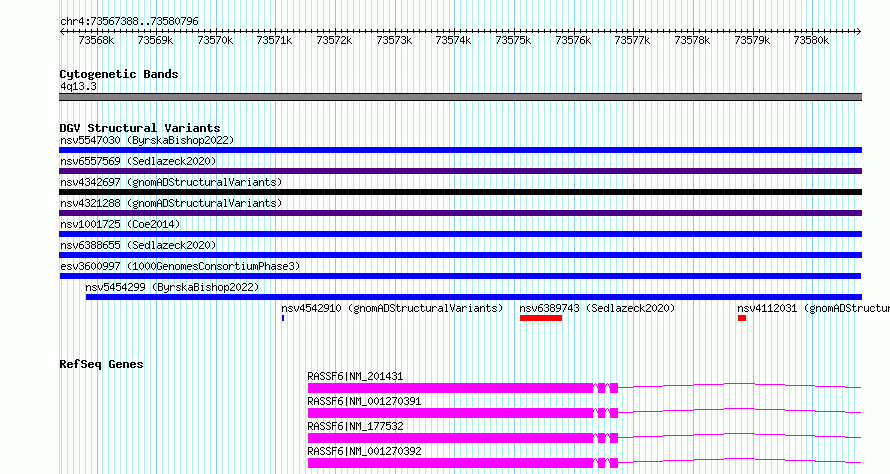Viewport: 890px width, 474px height.
Task: Open the nsv1001725 (Coe2014) label
Action: (x=120, y=224)
